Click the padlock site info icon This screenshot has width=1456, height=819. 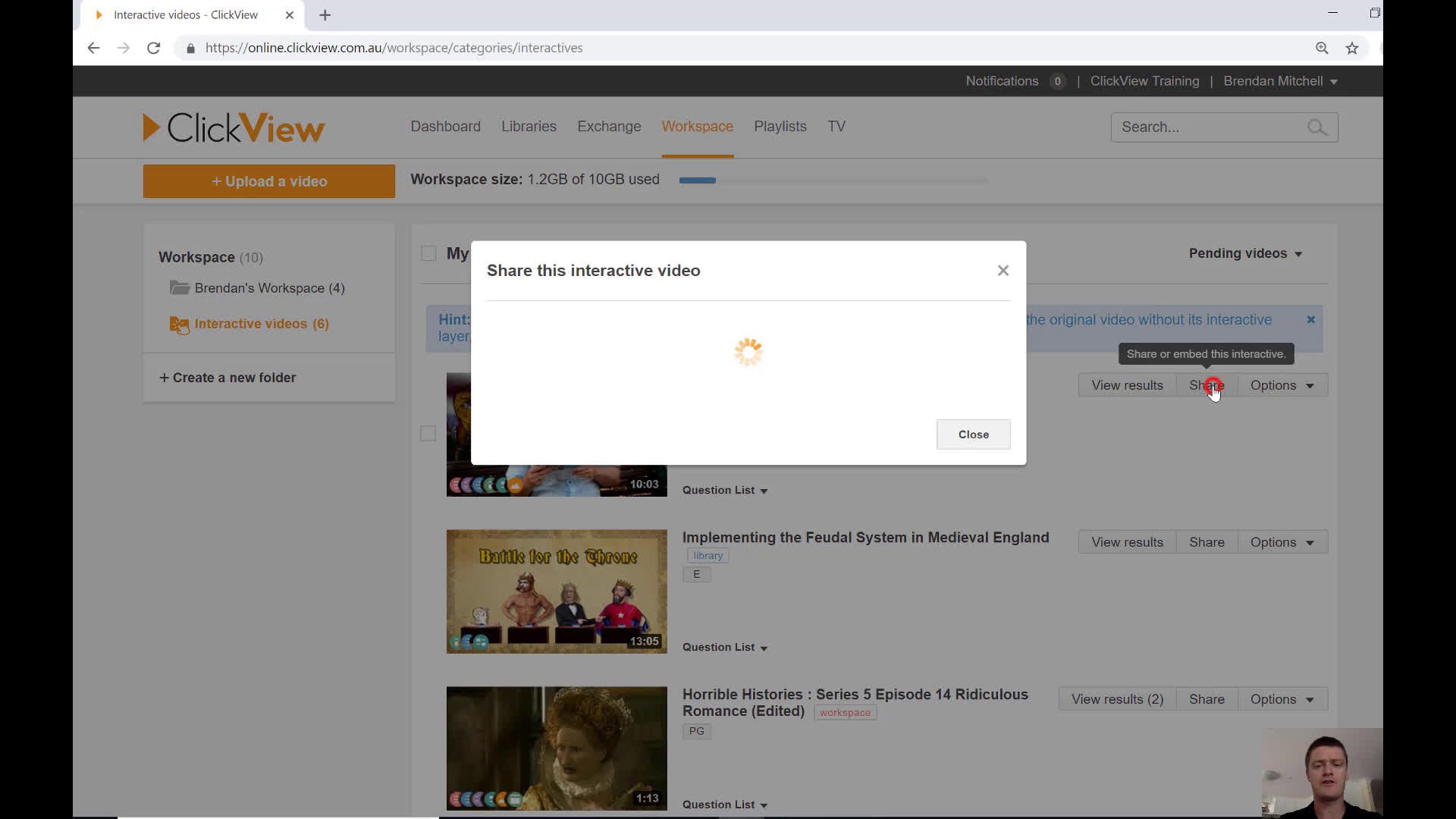(190, 48)
